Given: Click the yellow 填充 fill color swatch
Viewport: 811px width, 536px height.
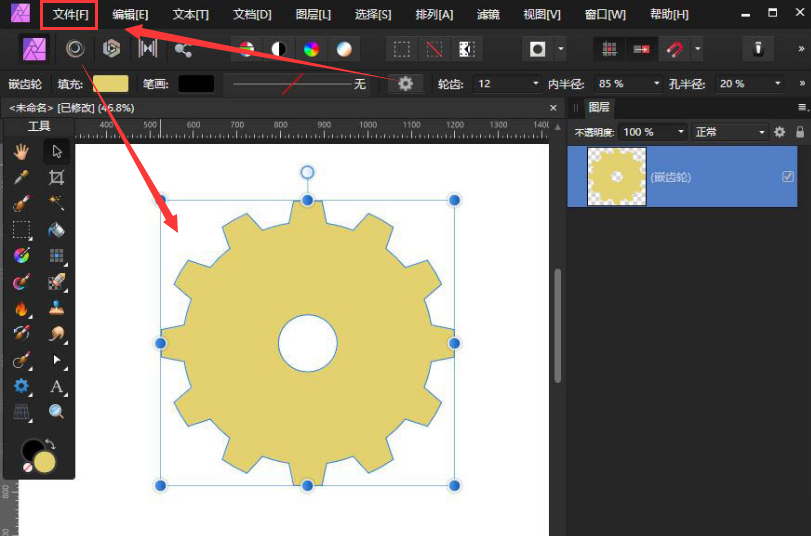Looking at the screenshot, I should point(110,84).
